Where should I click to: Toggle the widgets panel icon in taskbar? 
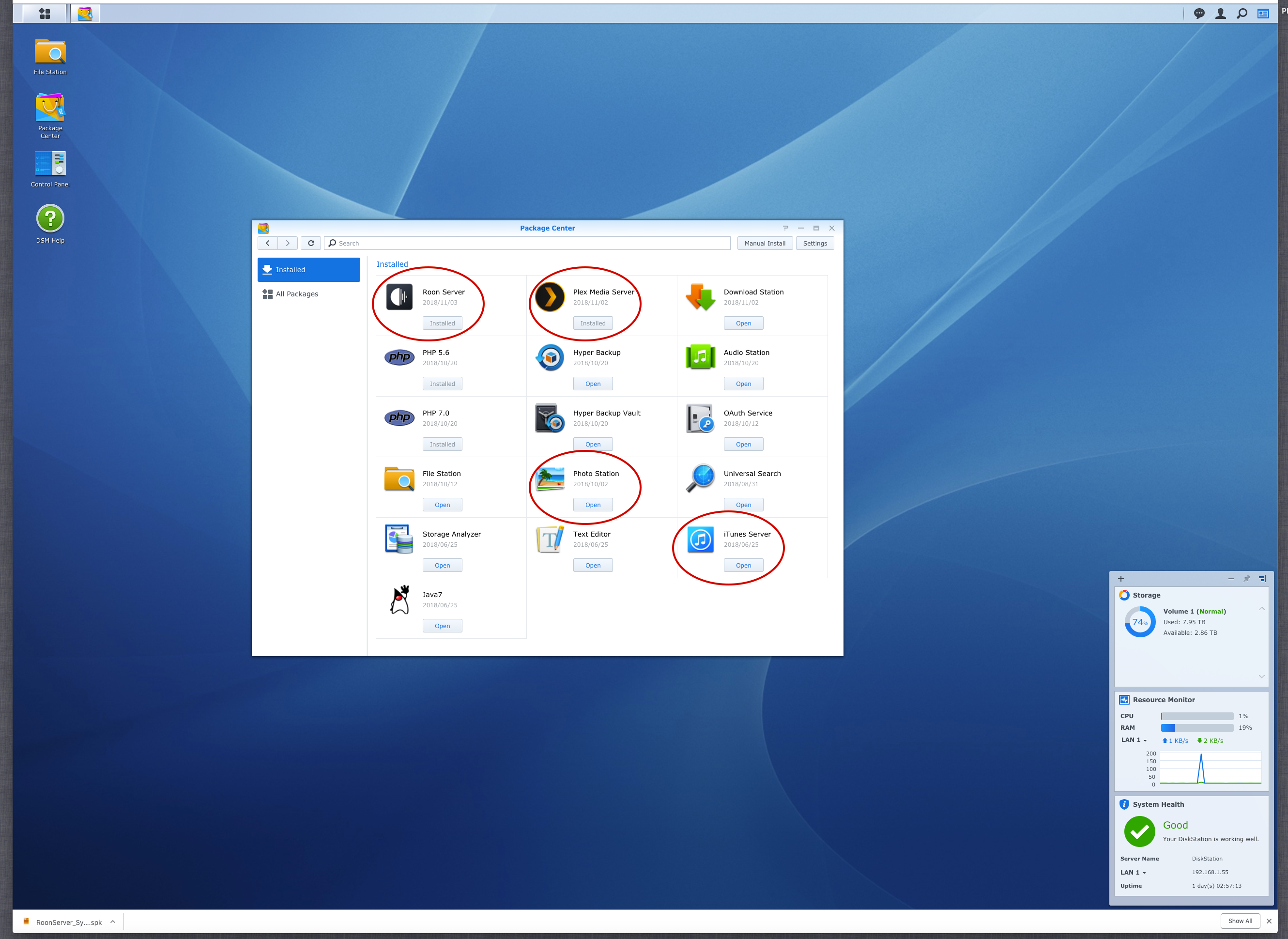click(x=1263, y=13)
